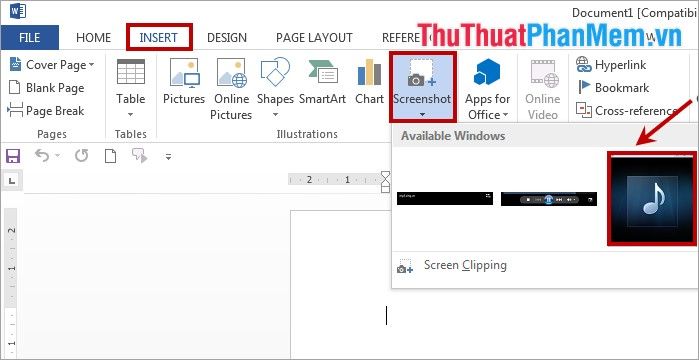Open the FILE backstage tab
This screenshot has height=360, width=699.
tap(29, 38)
